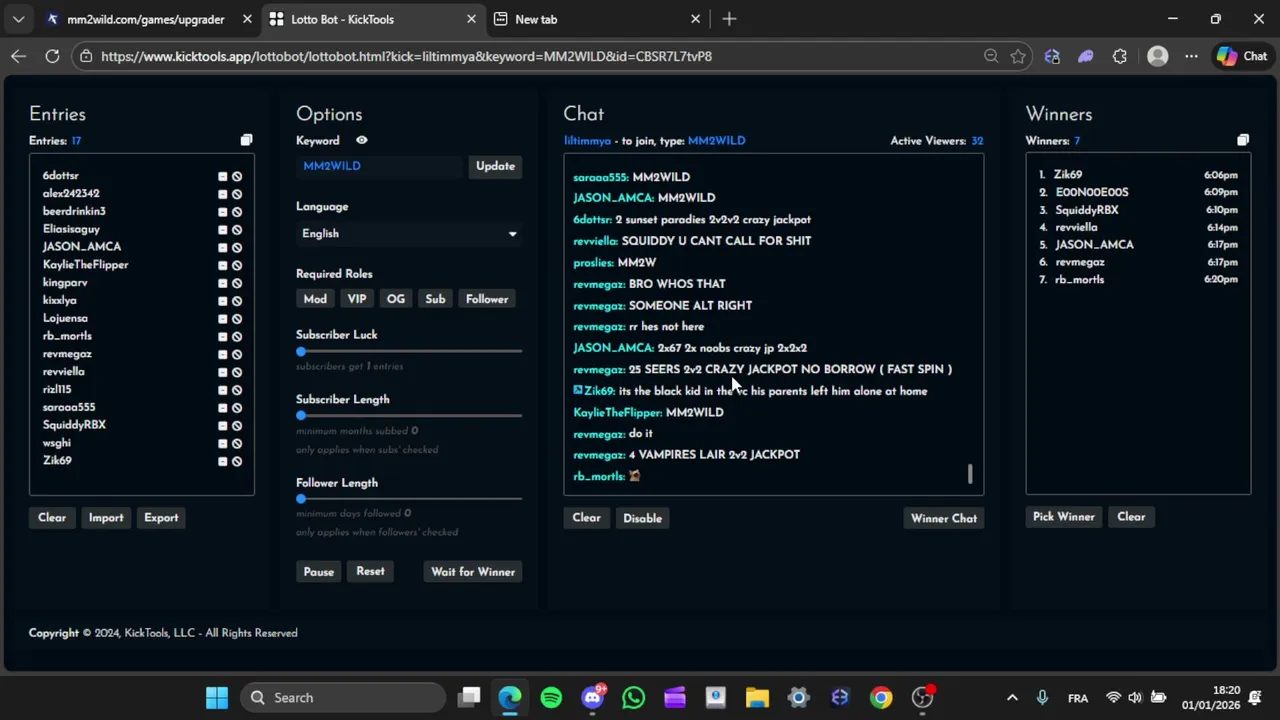Open the Copilot Chat button
1280x720 pixels.
(1242, 57)
